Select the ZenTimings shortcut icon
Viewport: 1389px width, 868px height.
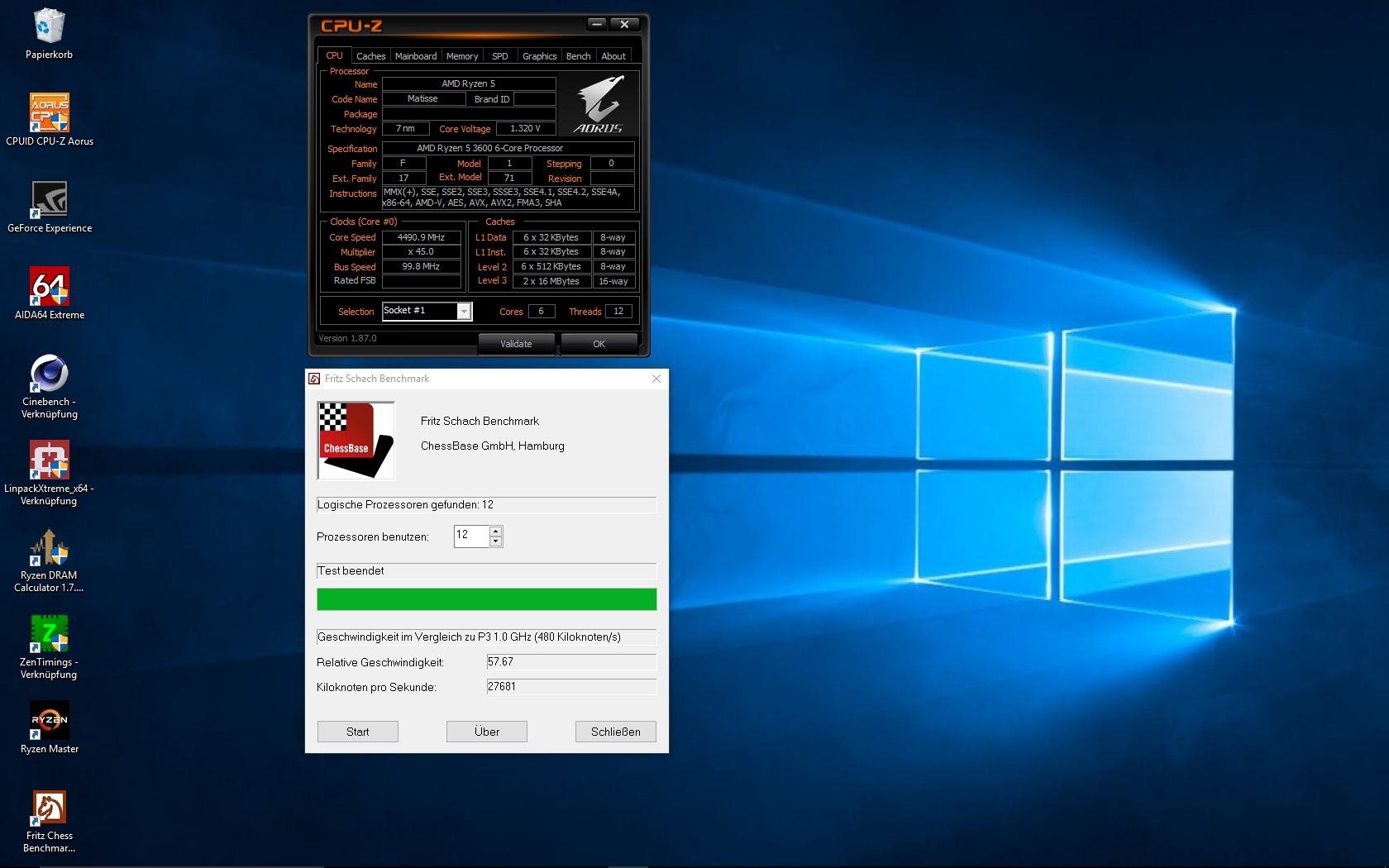click(x=49, y=646)
